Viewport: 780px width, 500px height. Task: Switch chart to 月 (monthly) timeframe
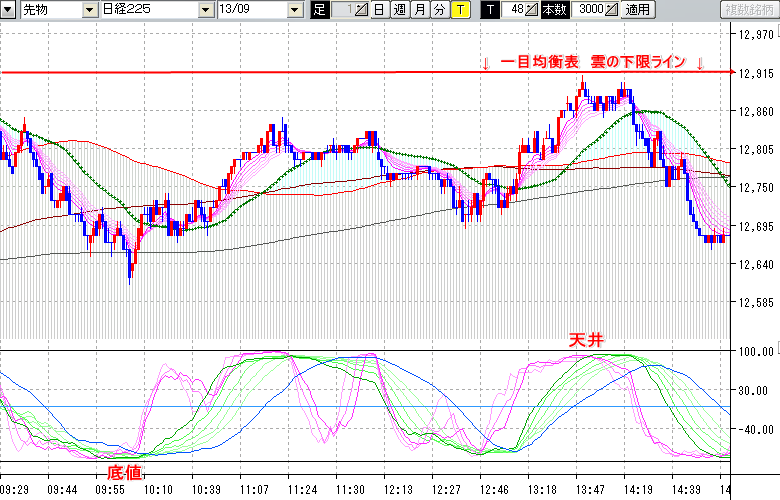(x=419, y=10)
